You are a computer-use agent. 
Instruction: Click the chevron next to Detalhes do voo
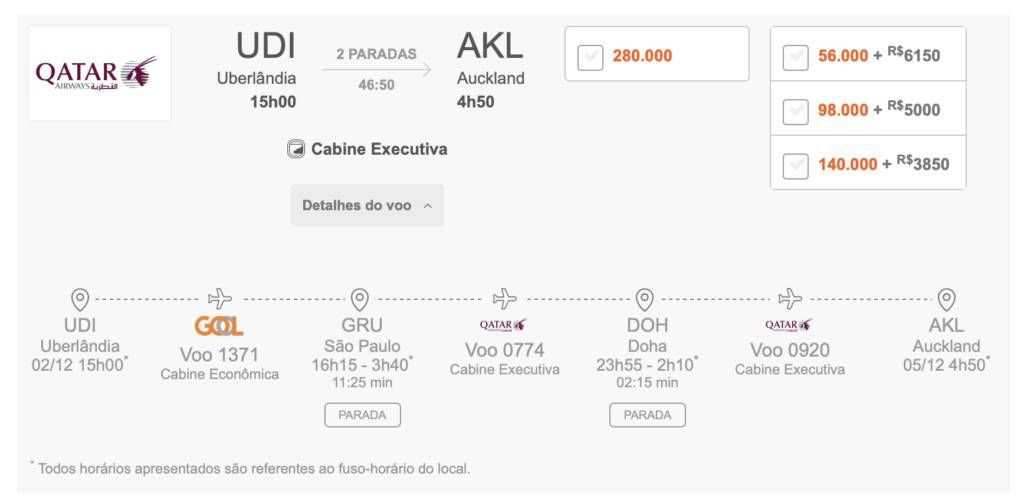[x=428, y=206]
